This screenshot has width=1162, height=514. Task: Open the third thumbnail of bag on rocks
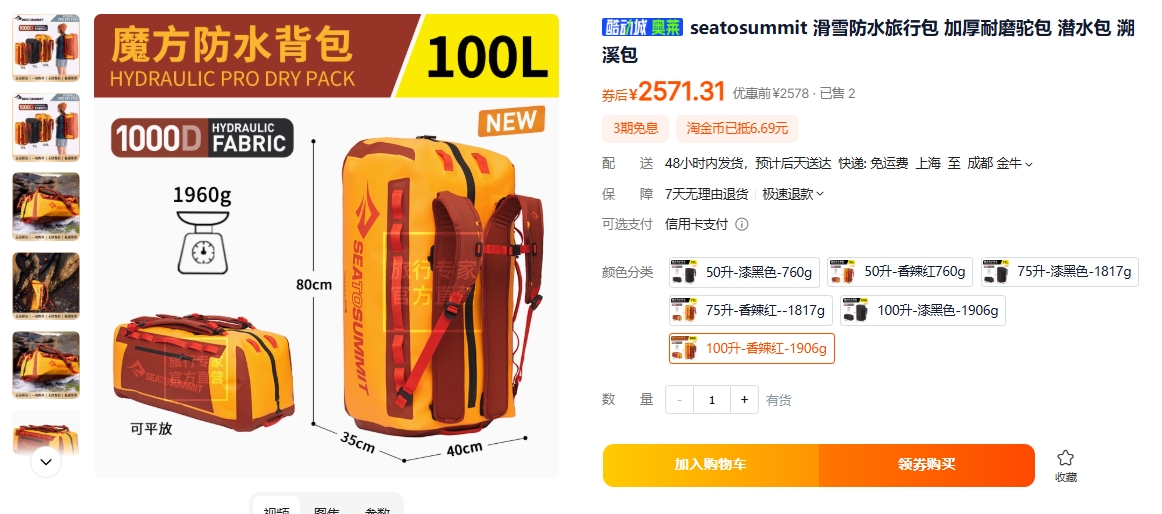(x=46, y=207)
